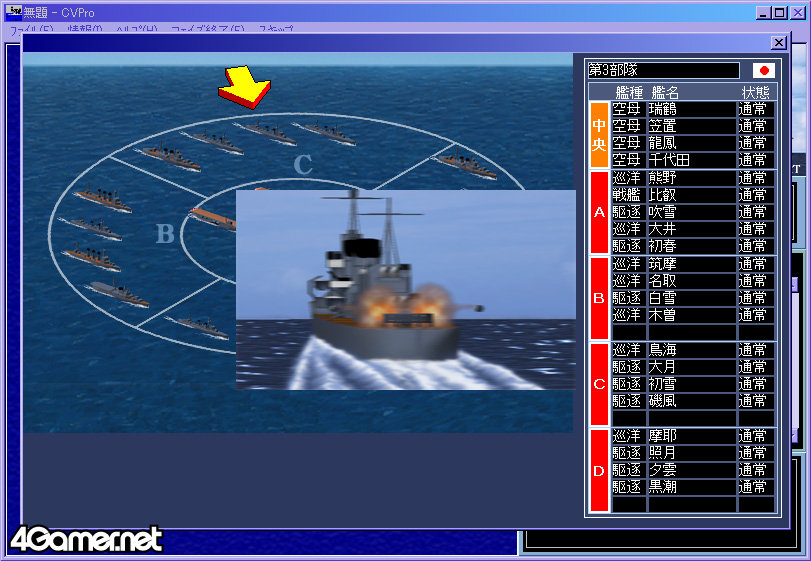Click the スキップ menu item
811x561 pixels.
tap(276, 29)
